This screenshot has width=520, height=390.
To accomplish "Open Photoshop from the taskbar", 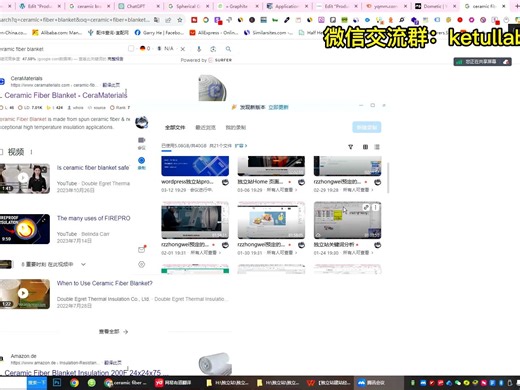I will (57, 383).
